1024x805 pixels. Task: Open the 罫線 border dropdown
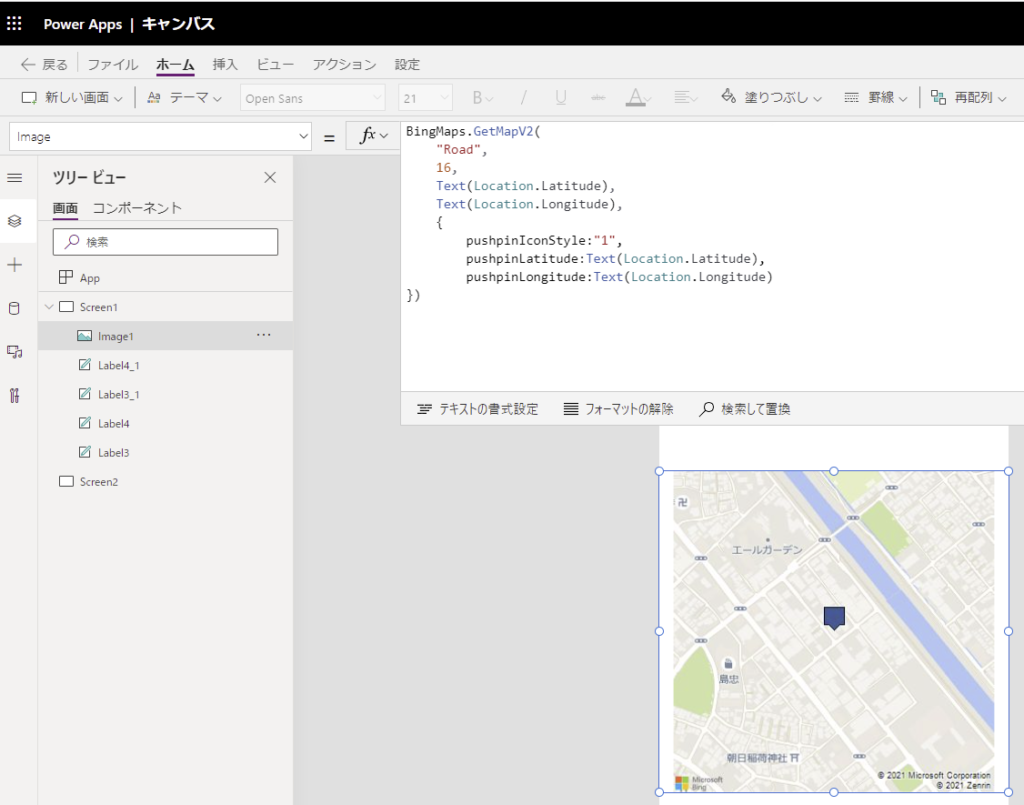coord(876,98)
